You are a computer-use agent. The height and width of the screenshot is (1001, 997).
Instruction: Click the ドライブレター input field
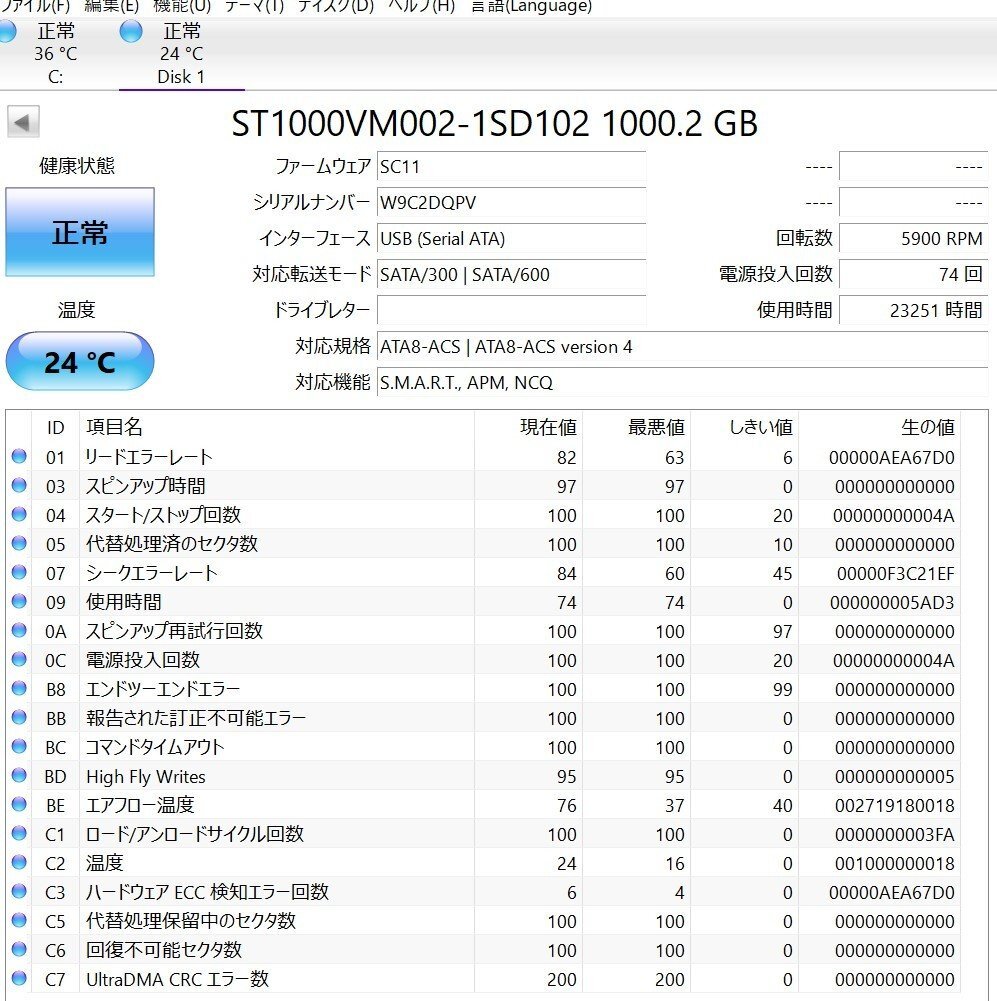click(510, 311)
